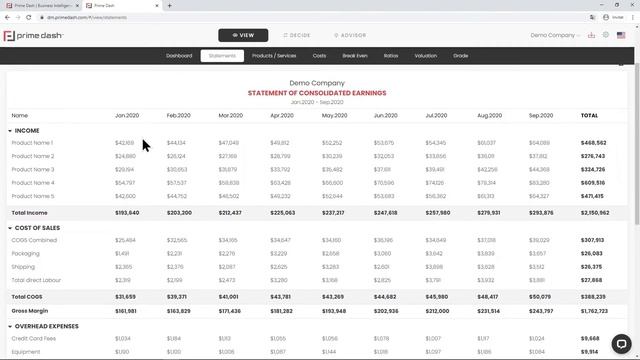640x360 pixels.
Task: Open the Break Even tab
Action: [x=355, y=56]
